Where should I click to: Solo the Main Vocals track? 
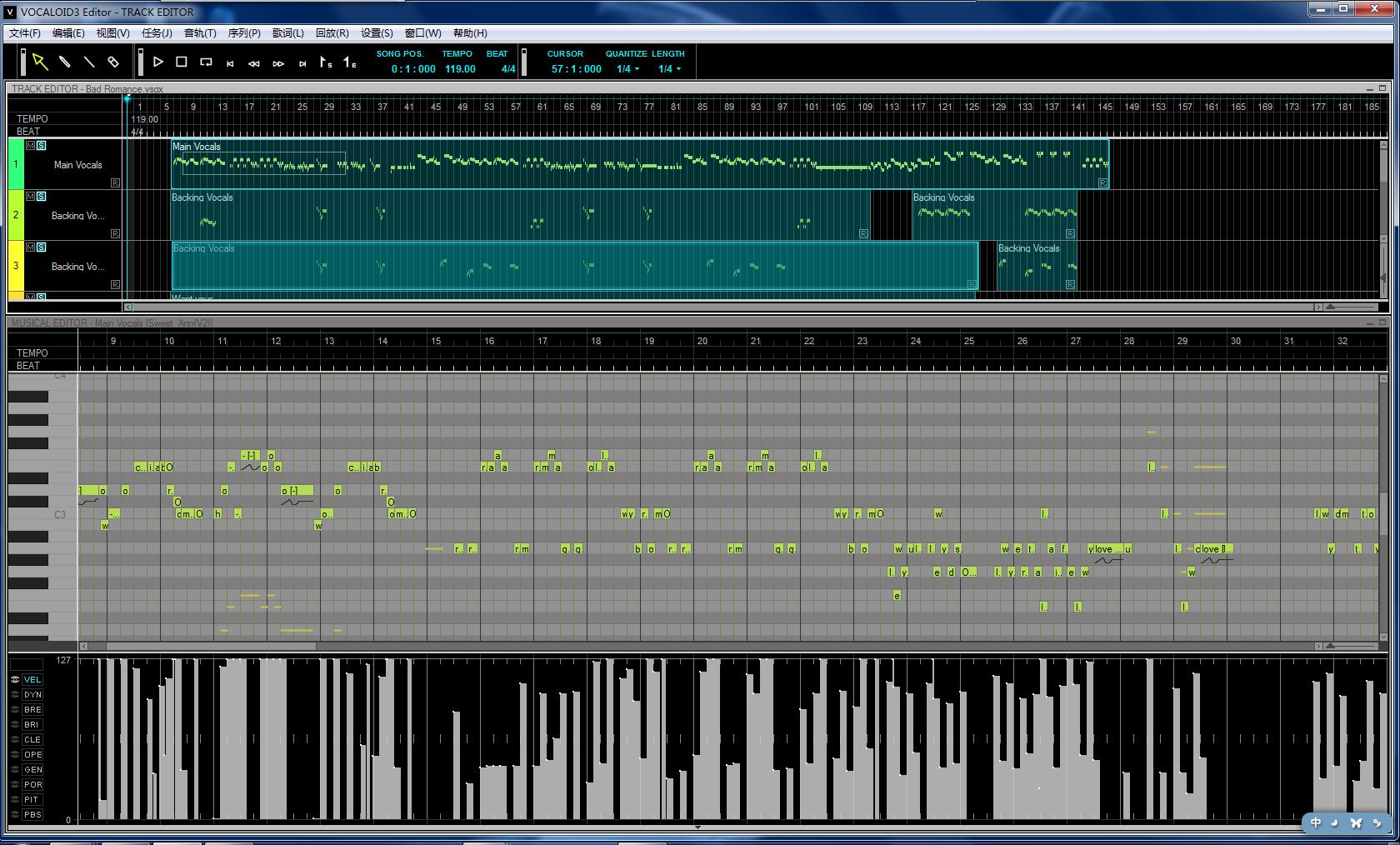(42, 146)
